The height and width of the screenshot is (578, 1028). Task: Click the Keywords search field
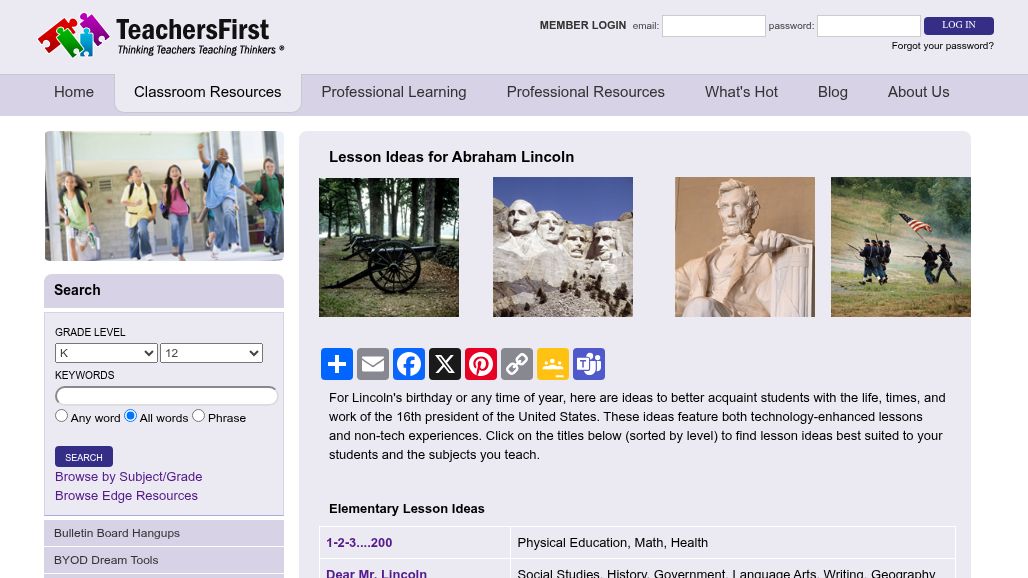[167, 396]
